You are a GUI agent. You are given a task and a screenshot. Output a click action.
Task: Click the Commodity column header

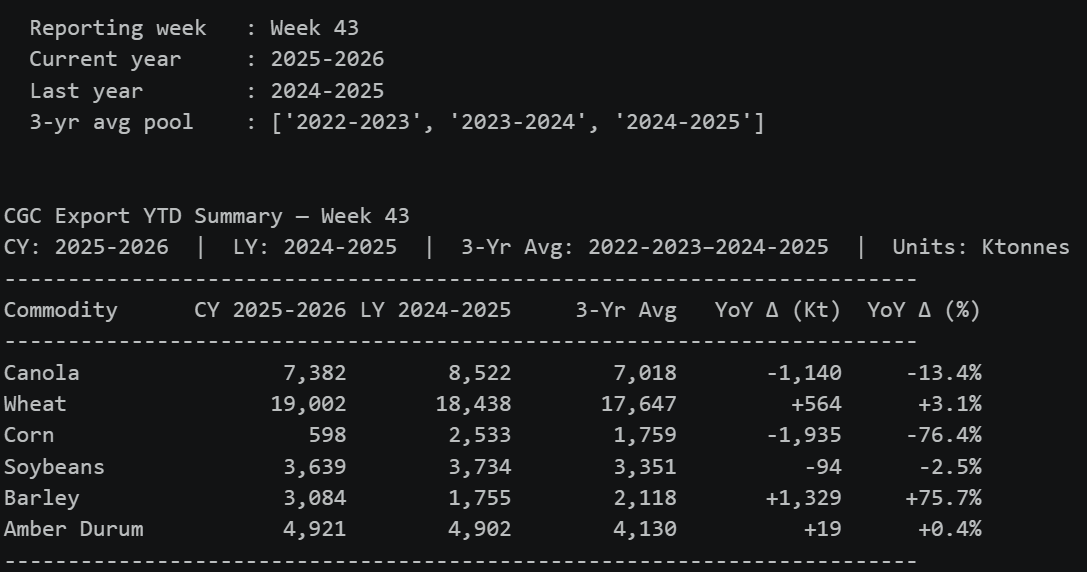tap(61, 310)
